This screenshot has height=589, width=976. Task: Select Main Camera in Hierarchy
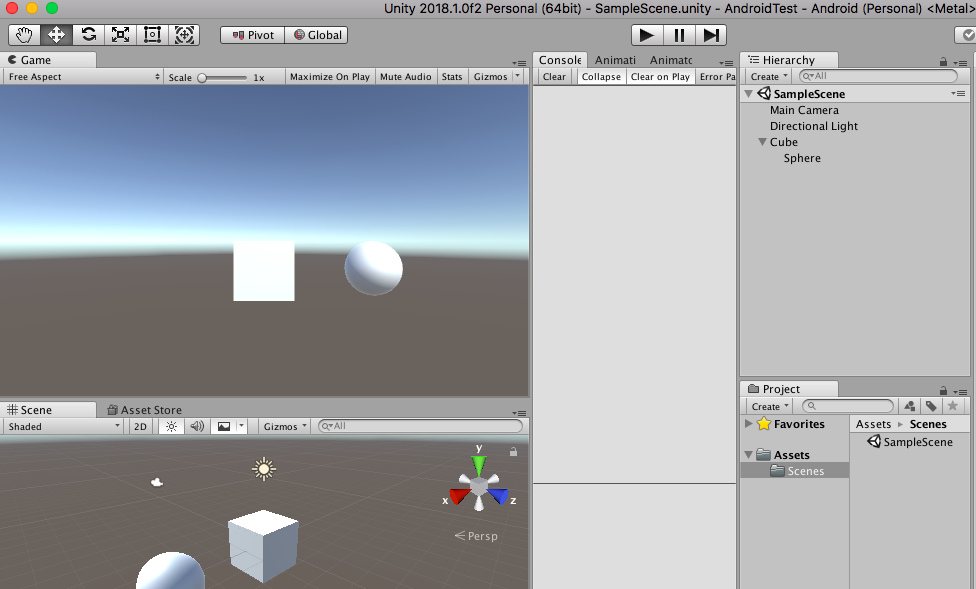pyautogui.click(x=804, y=110)
